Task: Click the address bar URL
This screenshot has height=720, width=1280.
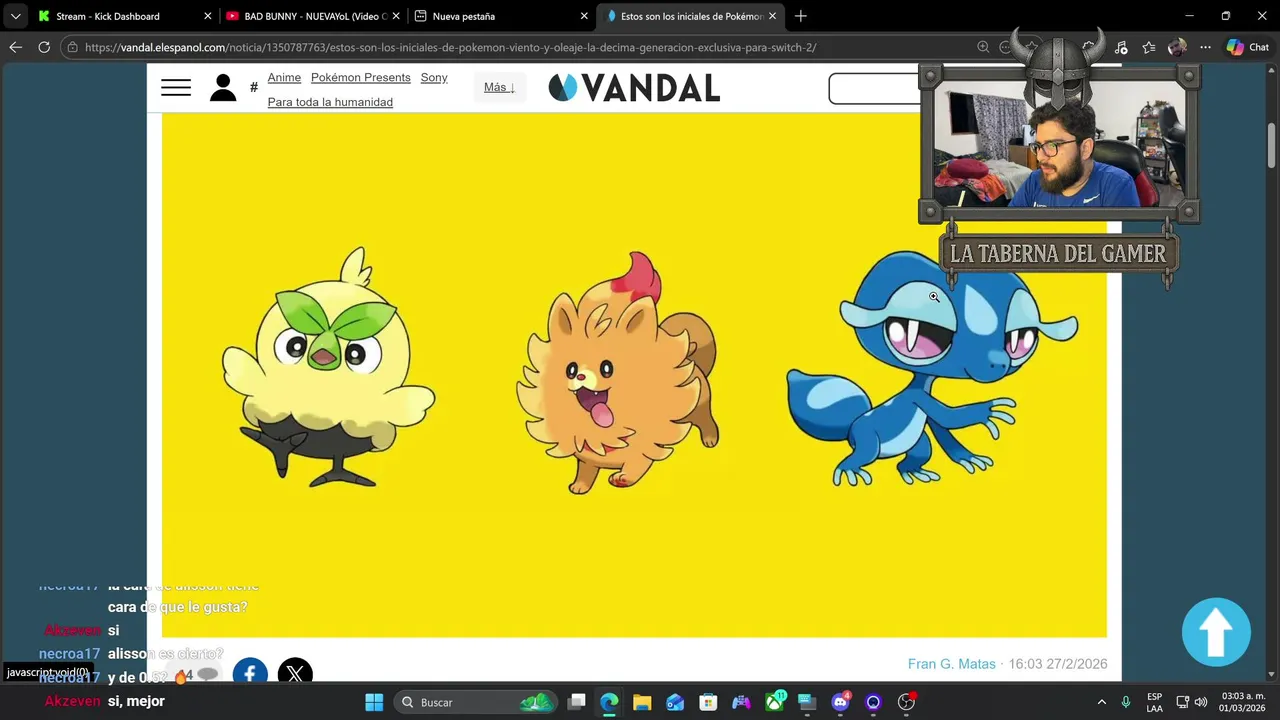Action: tap(450, 47)
